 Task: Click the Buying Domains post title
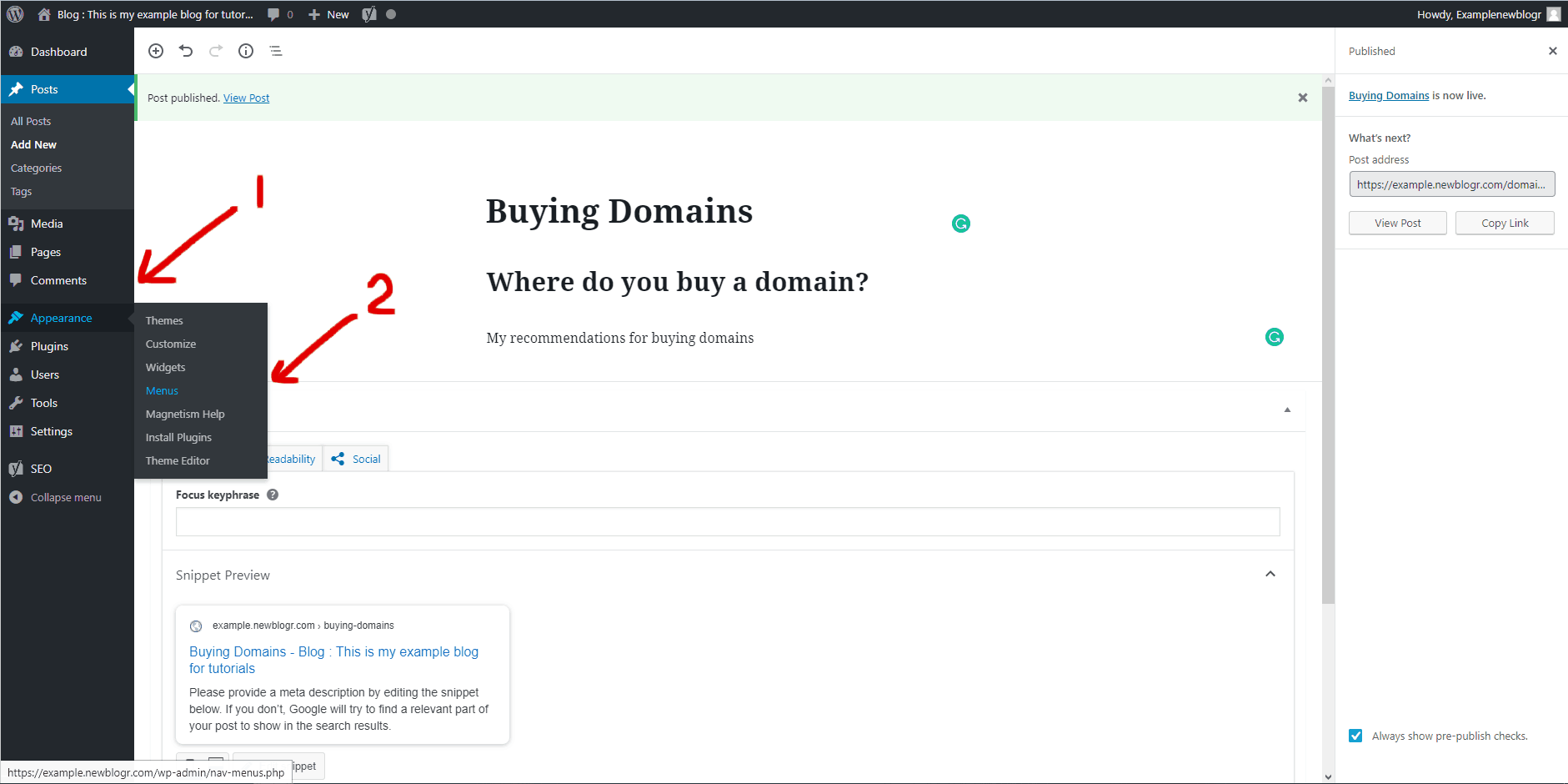pos(619,211)
